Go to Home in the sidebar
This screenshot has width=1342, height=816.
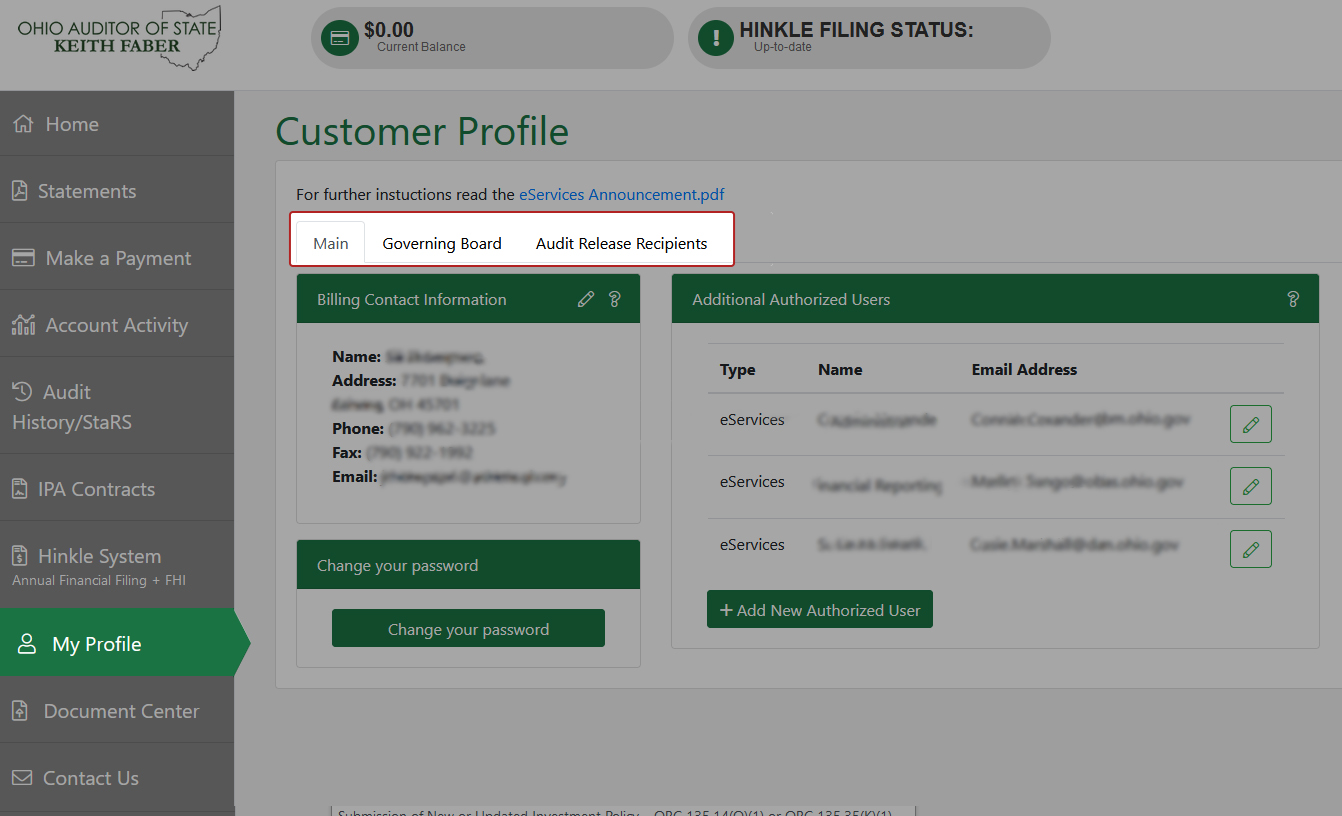click(72, 124)
